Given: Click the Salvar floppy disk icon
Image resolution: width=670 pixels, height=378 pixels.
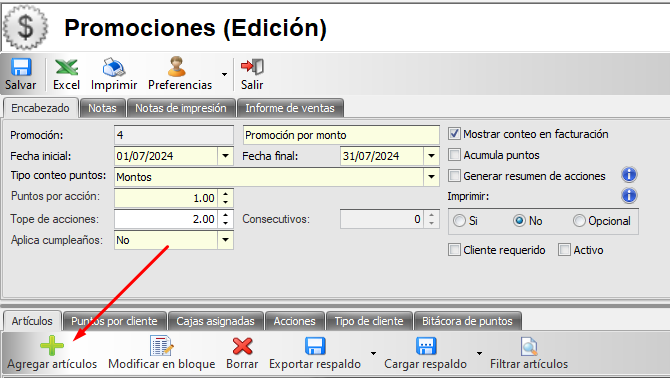Looking at the screenshot, I should coord(21,67).
